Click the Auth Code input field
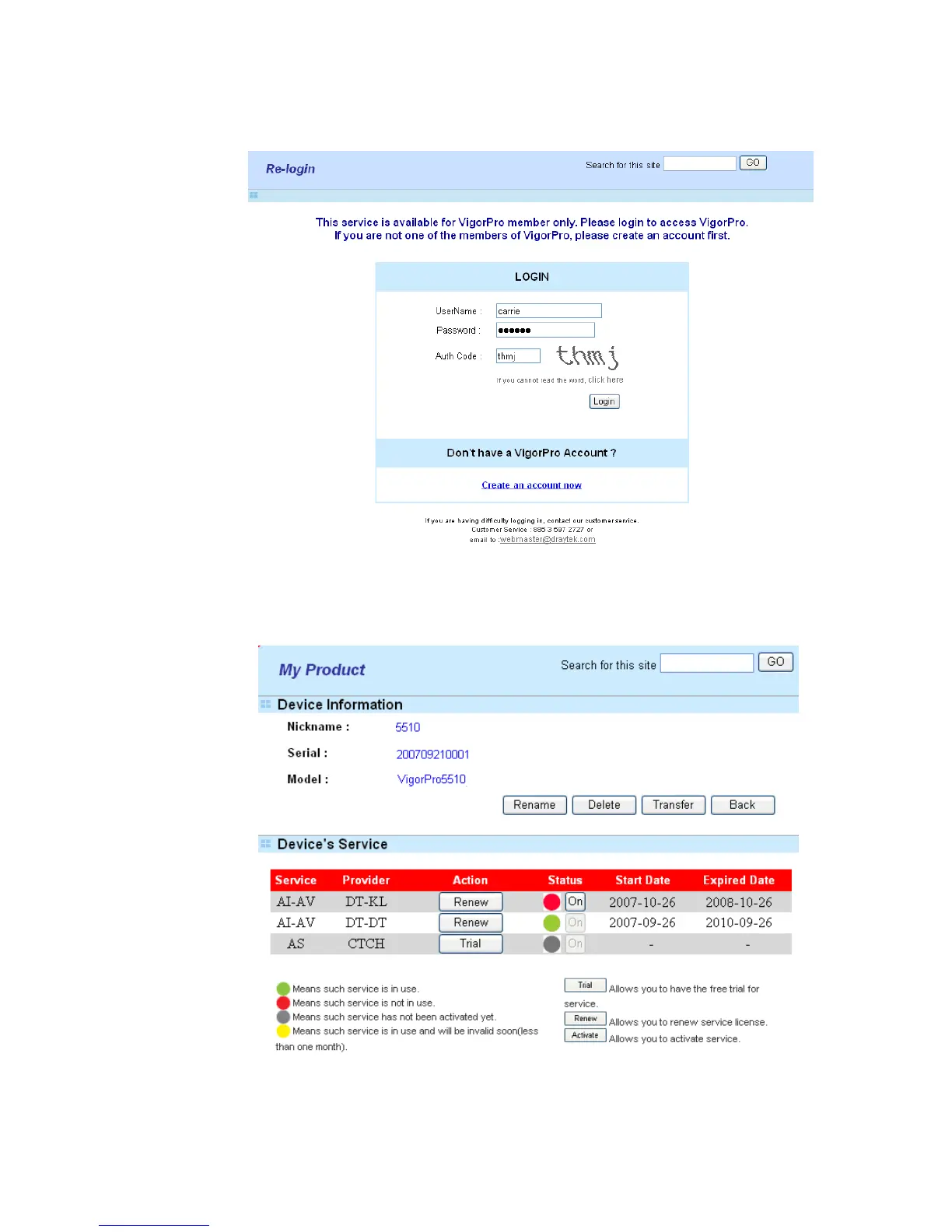 coord(518,356)
